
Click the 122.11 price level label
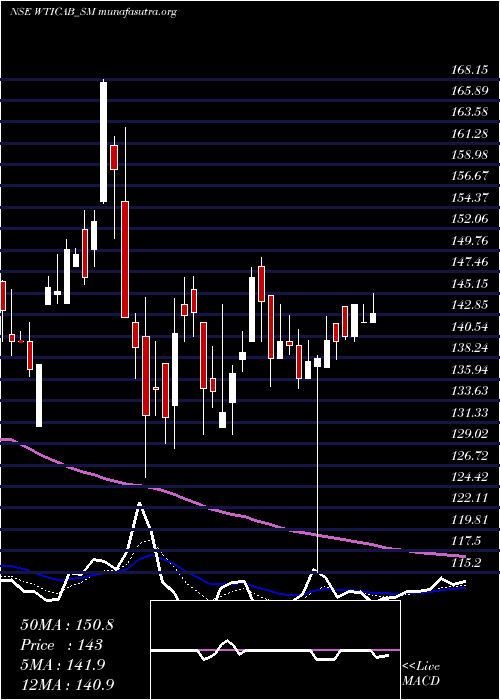469,498
